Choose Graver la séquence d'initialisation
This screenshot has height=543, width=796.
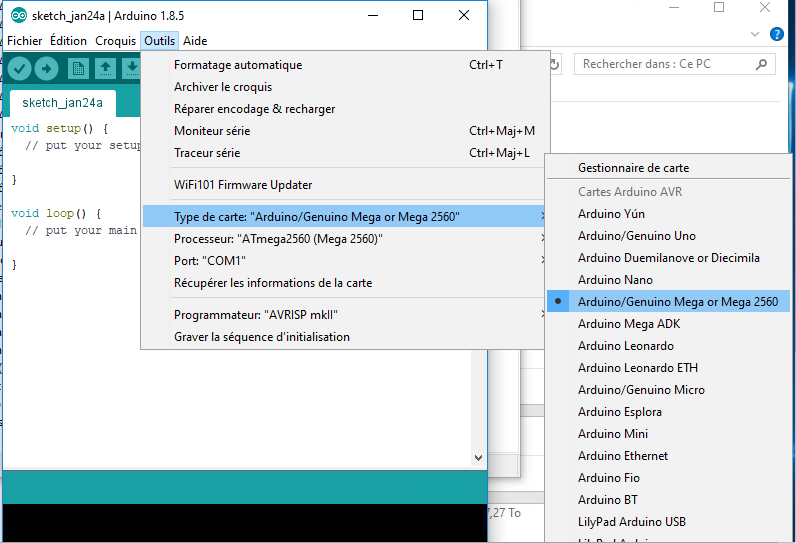pos(343,337)
